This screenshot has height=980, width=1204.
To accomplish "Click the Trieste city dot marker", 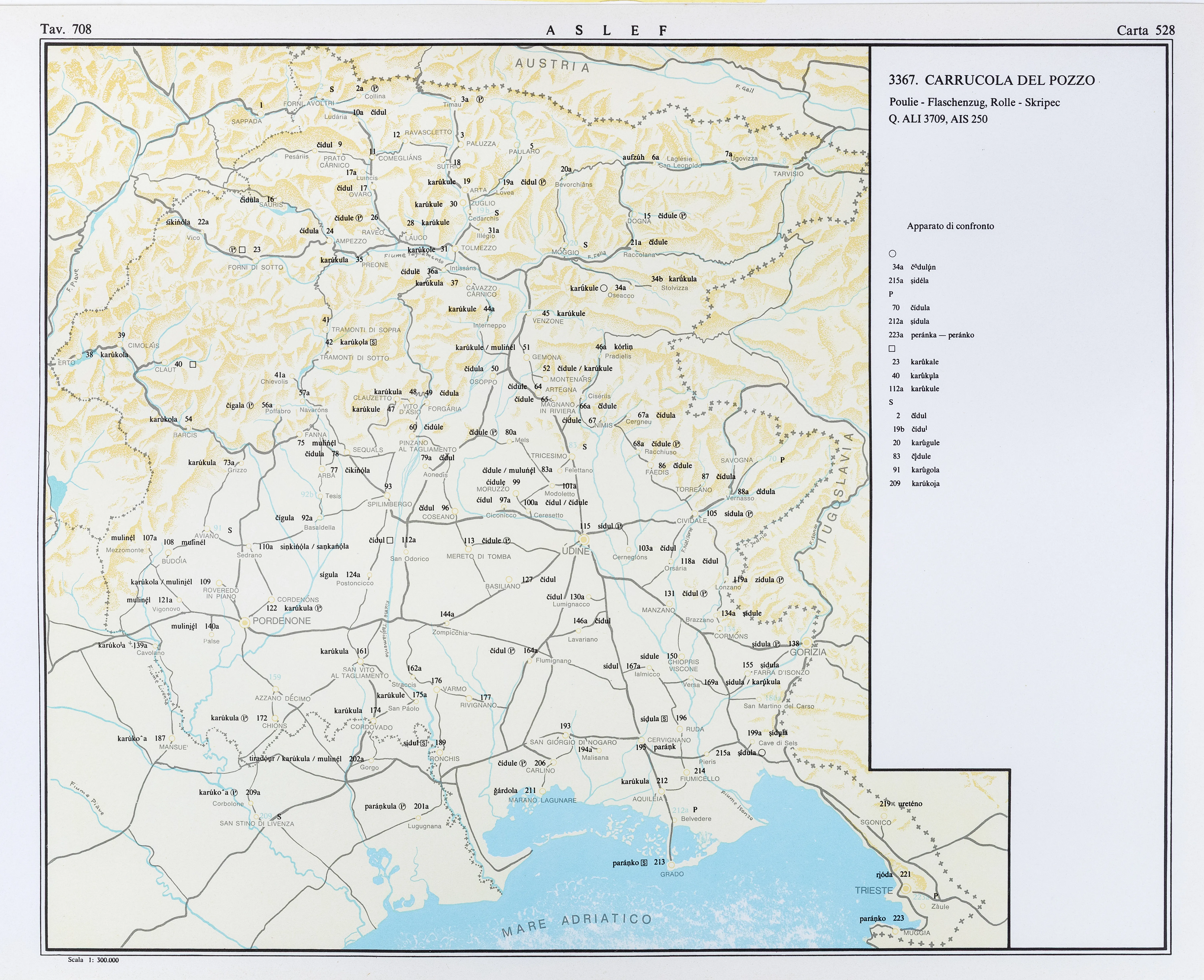I will pyautogui.click(x=906, y=889).
